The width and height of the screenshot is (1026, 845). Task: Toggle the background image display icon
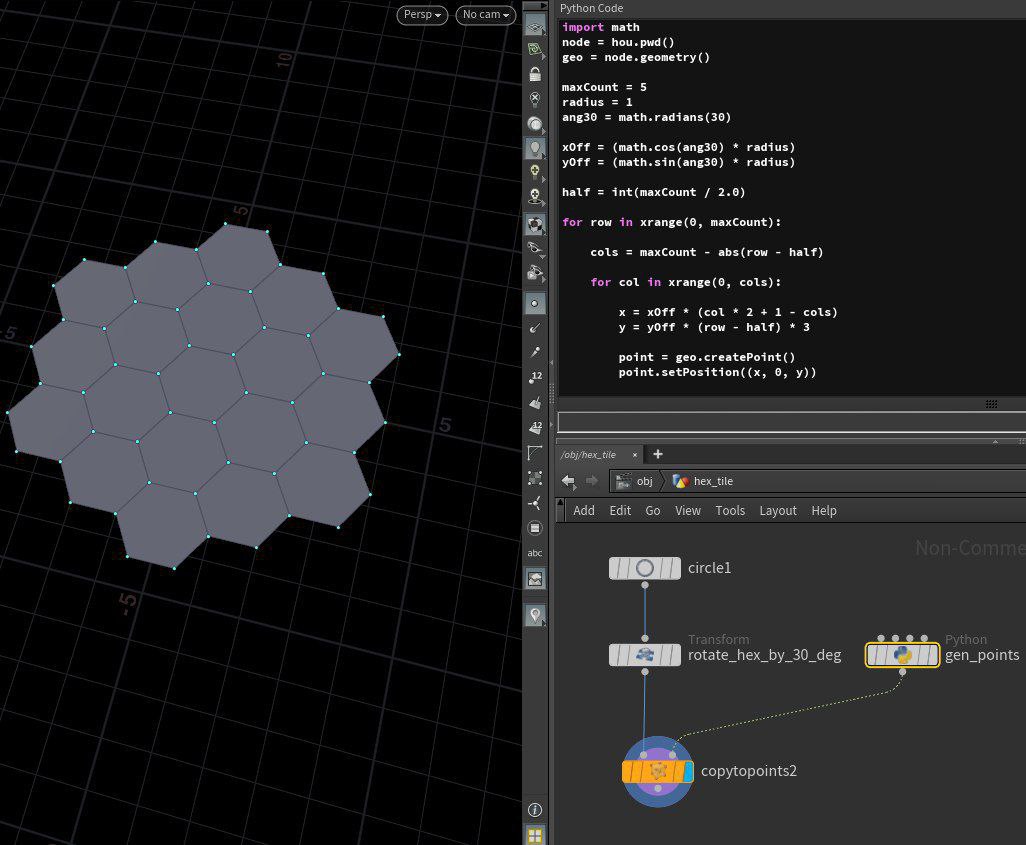click(x=535, y=579)
